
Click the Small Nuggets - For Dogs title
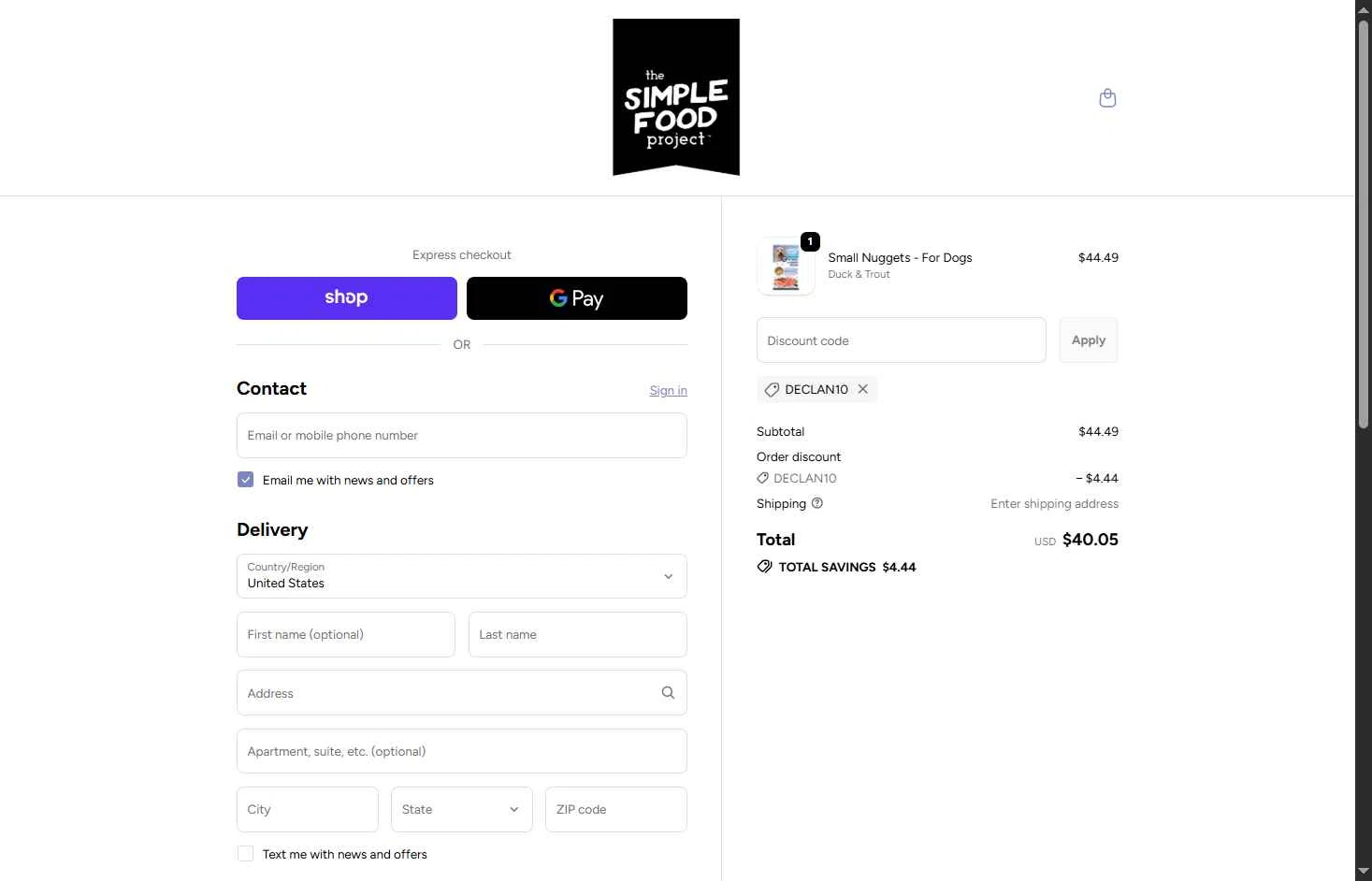coord(900,257)
